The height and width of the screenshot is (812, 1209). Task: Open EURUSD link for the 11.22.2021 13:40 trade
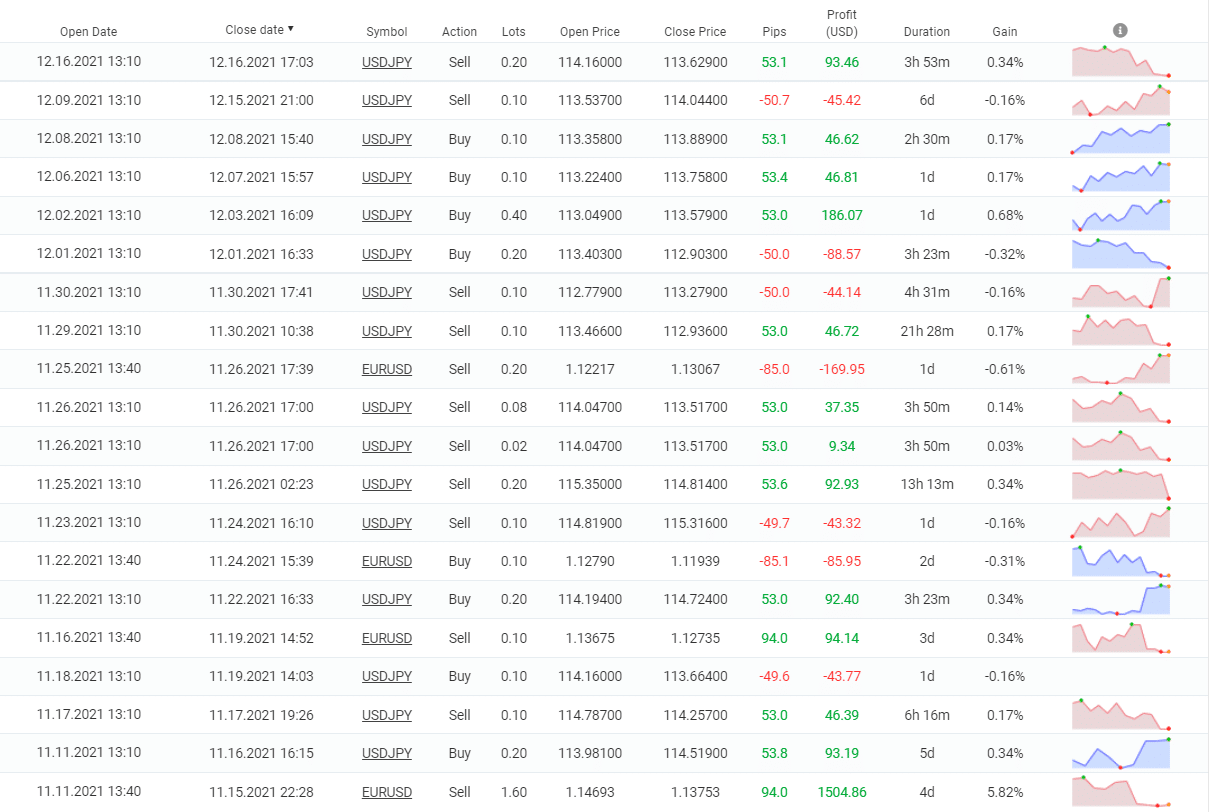point(386,561)
